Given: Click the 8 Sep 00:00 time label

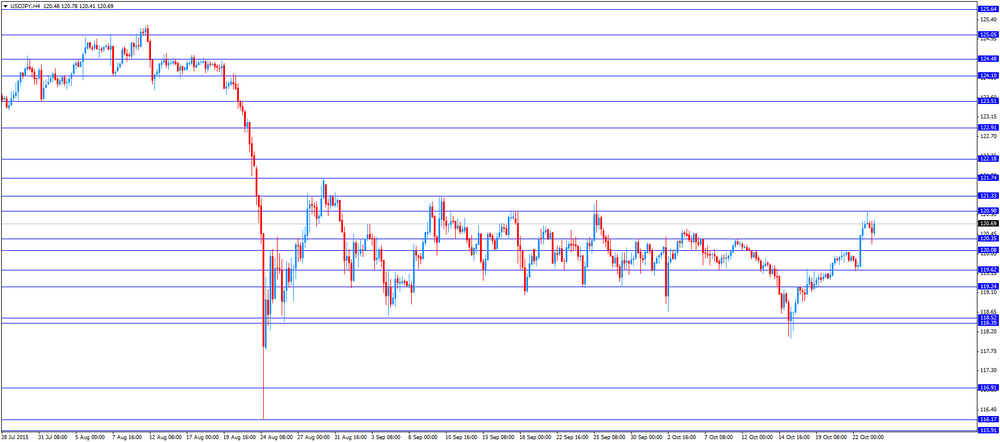Looking at the screenshot, I should click(424, 438).
